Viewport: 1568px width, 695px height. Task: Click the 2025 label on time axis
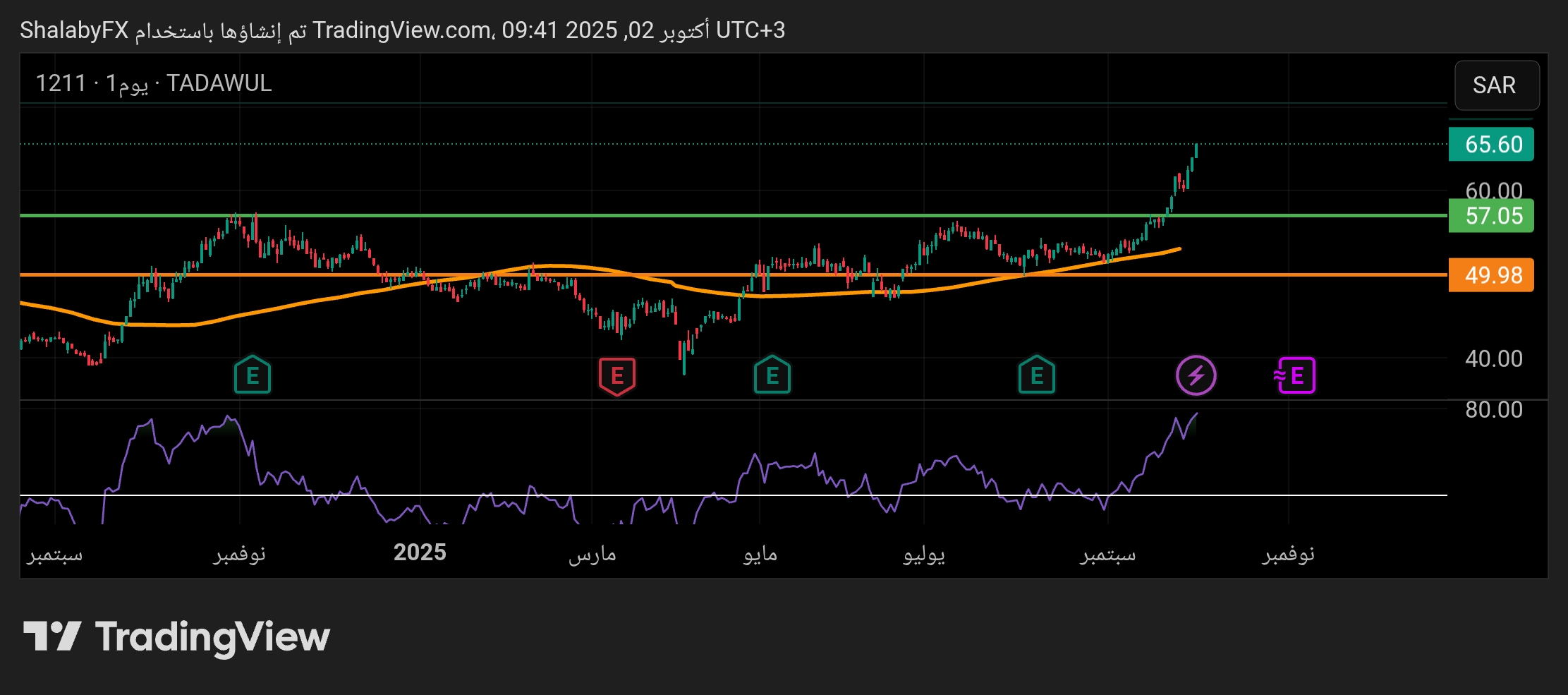pyautogui.click(x=420, y=552)
